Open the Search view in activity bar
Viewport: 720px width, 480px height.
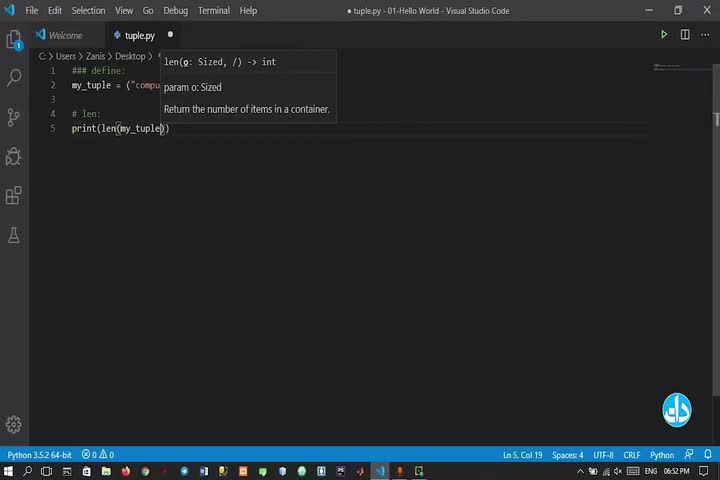coord(14,78)
